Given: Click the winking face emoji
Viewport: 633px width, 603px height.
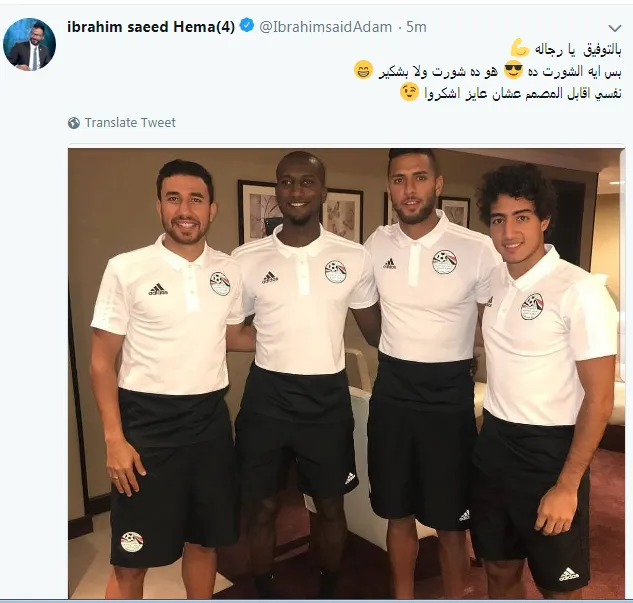Looking at the screenshot, I should pyautogui.click(x=409, y=92).
